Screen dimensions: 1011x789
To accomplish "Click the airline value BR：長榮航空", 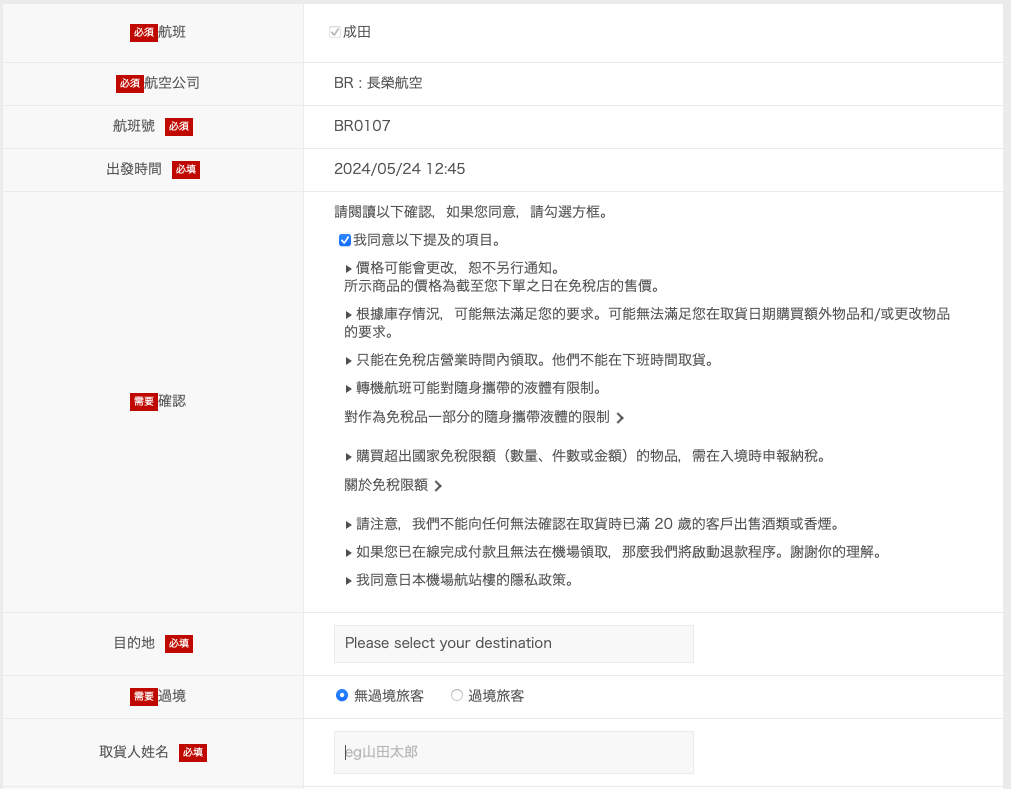I will (x=378, y=83).
